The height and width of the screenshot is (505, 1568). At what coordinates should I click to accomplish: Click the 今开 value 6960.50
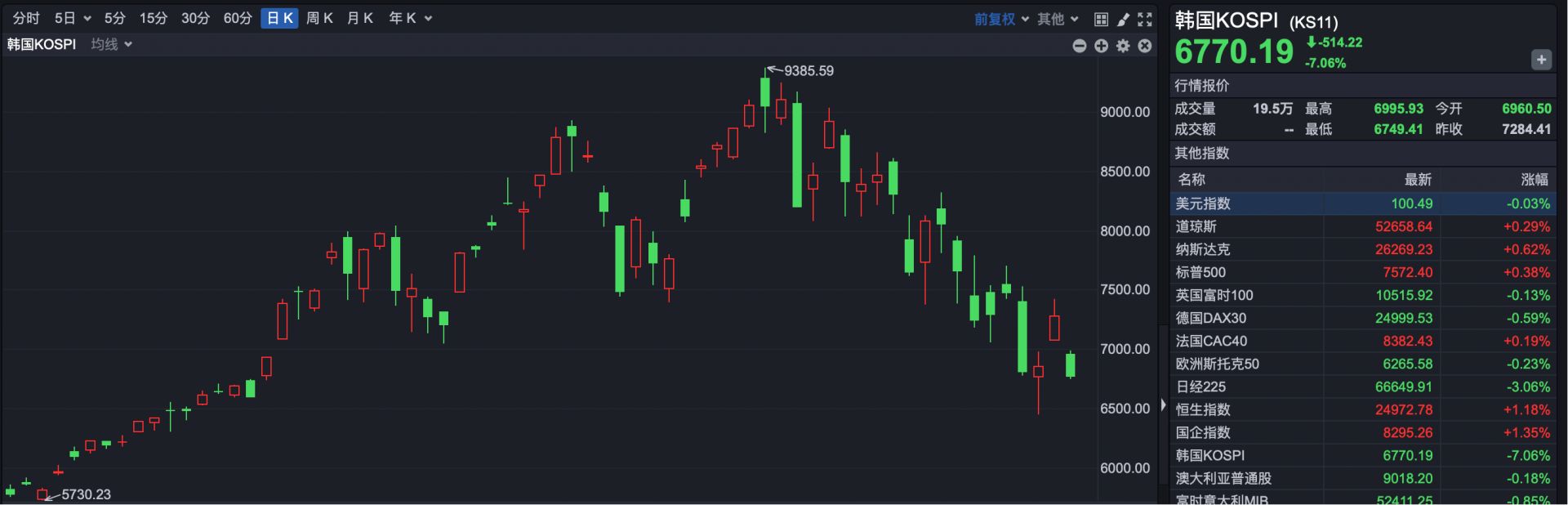pos(1526,109)
